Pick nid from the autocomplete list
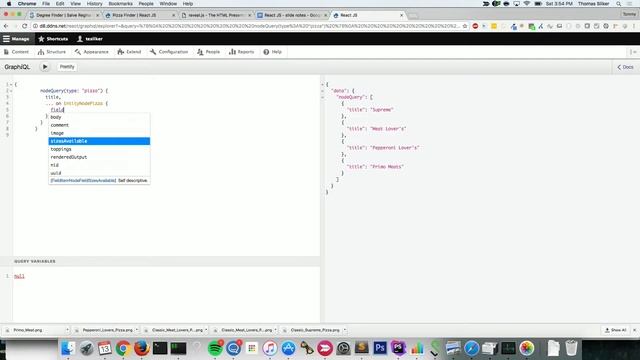 [x=99, y=165]
